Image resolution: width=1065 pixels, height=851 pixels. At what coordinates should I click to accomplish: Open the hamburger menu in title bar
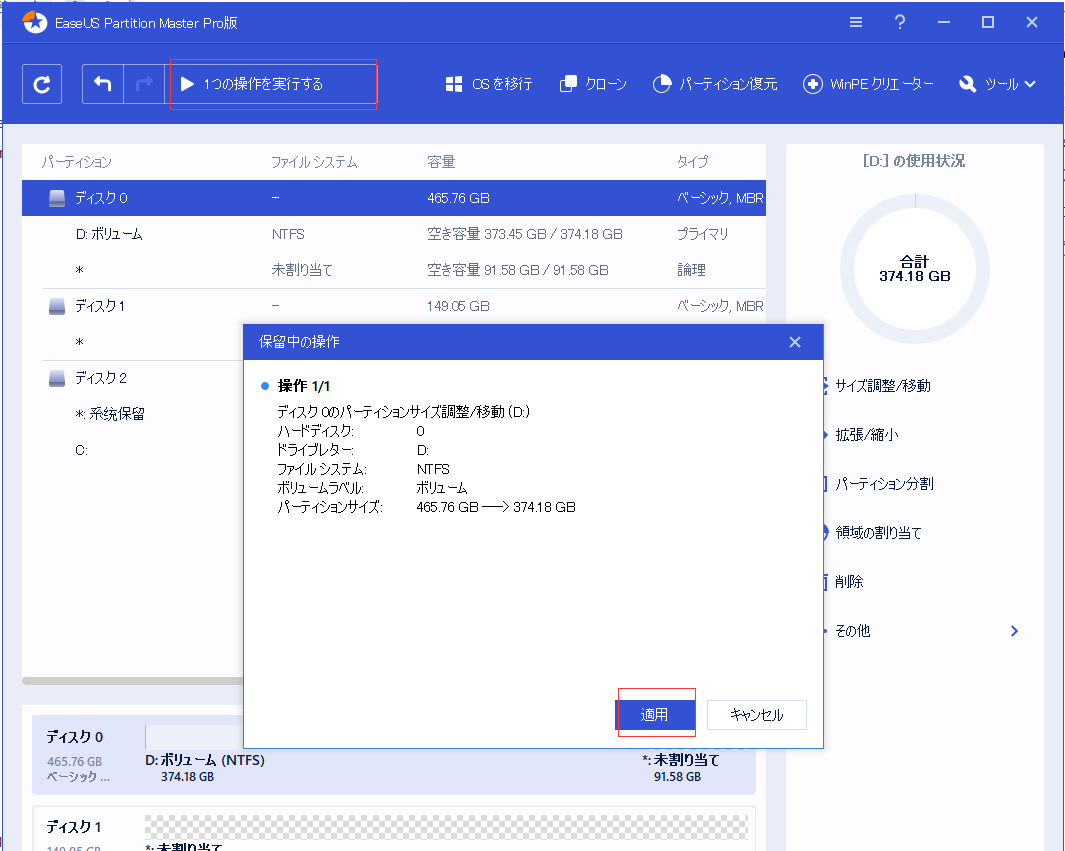coord(856,22)
